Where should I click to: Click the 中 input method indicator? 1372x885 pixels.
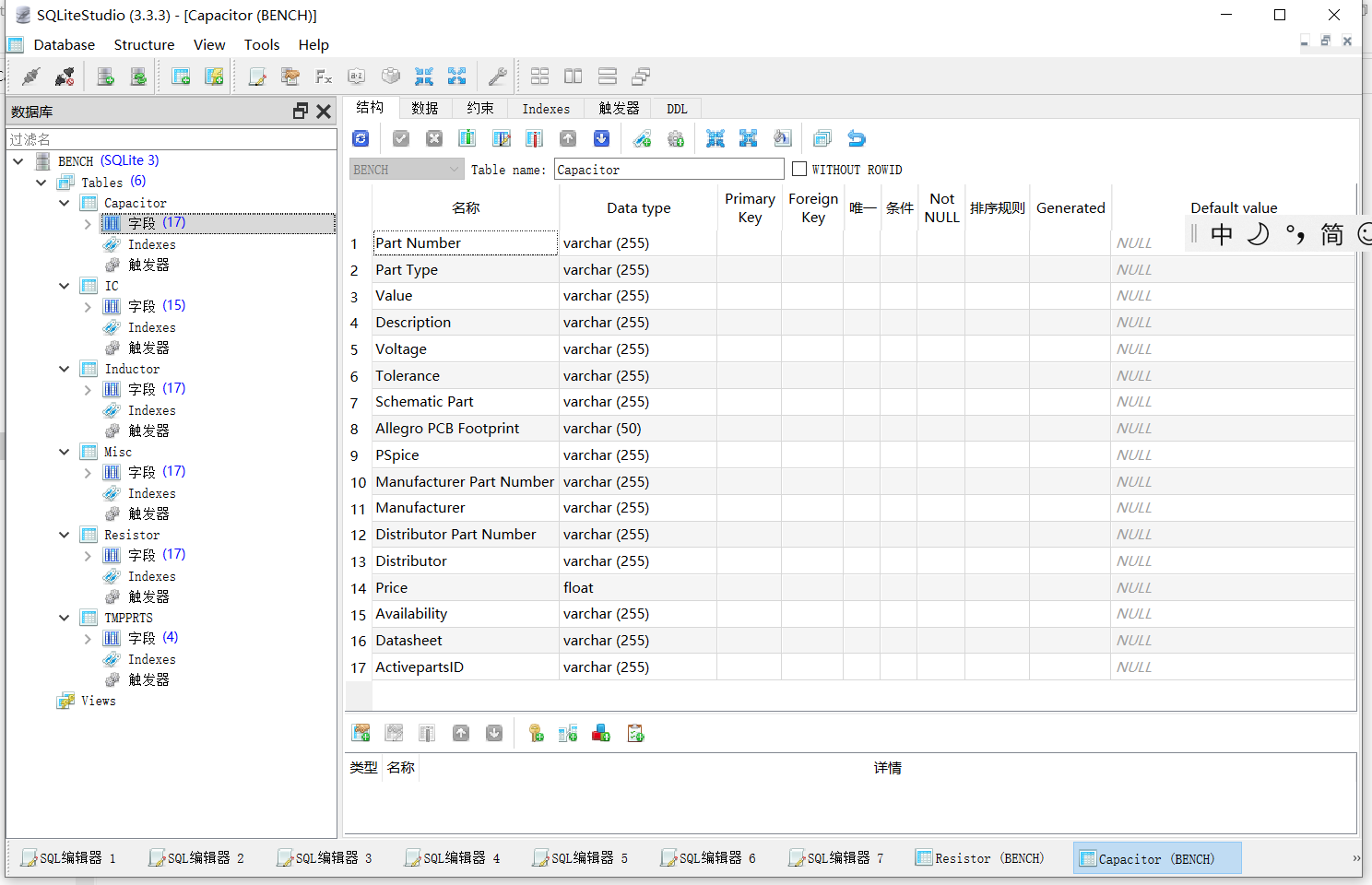coord(1222,234)
